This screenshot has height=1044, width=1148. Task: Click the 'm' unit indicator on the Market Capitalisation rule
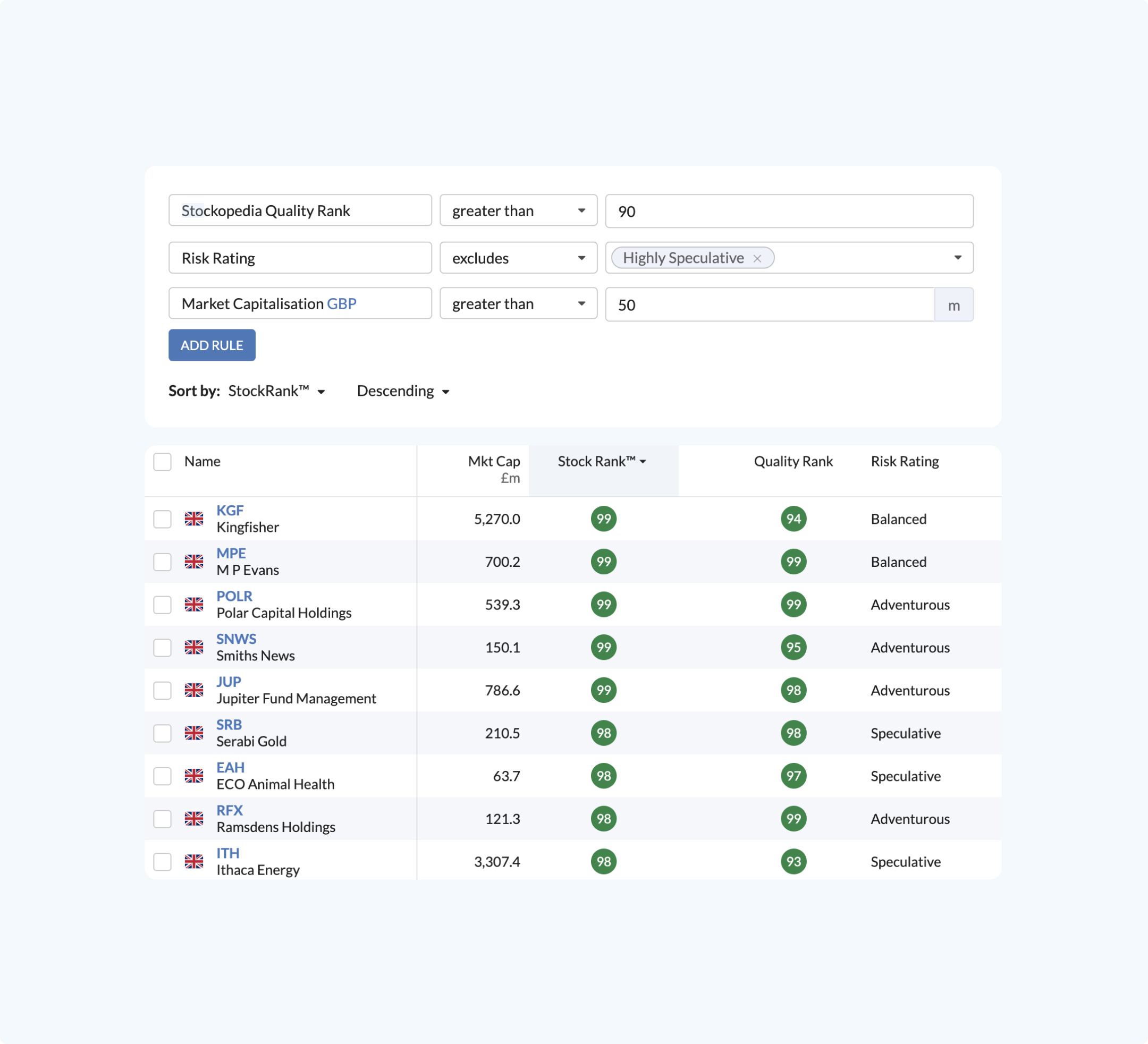coord(954,304)
